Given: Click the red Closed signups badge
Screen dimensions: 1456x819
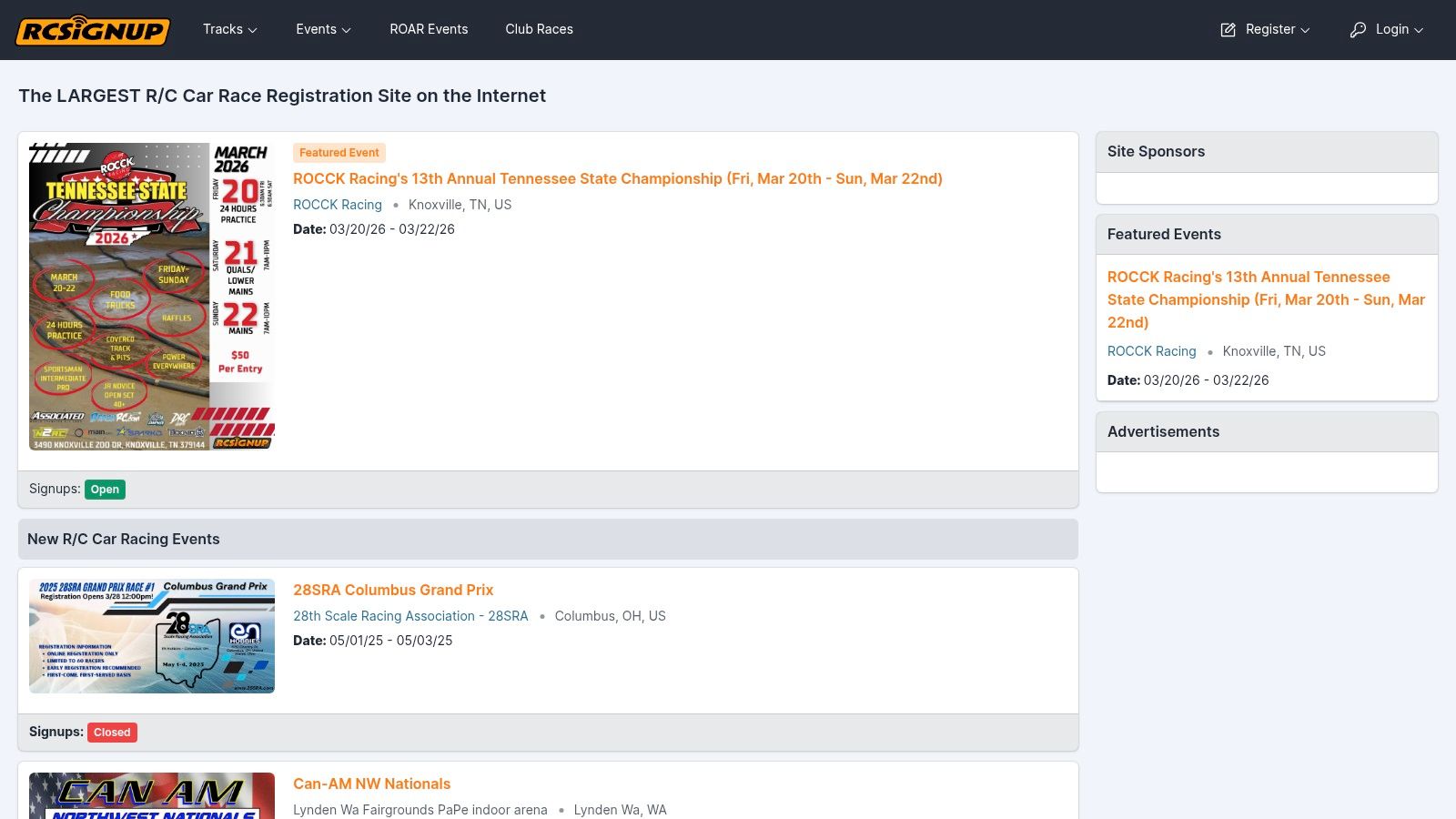Looking at the screenshot, I should click(112, 733).
